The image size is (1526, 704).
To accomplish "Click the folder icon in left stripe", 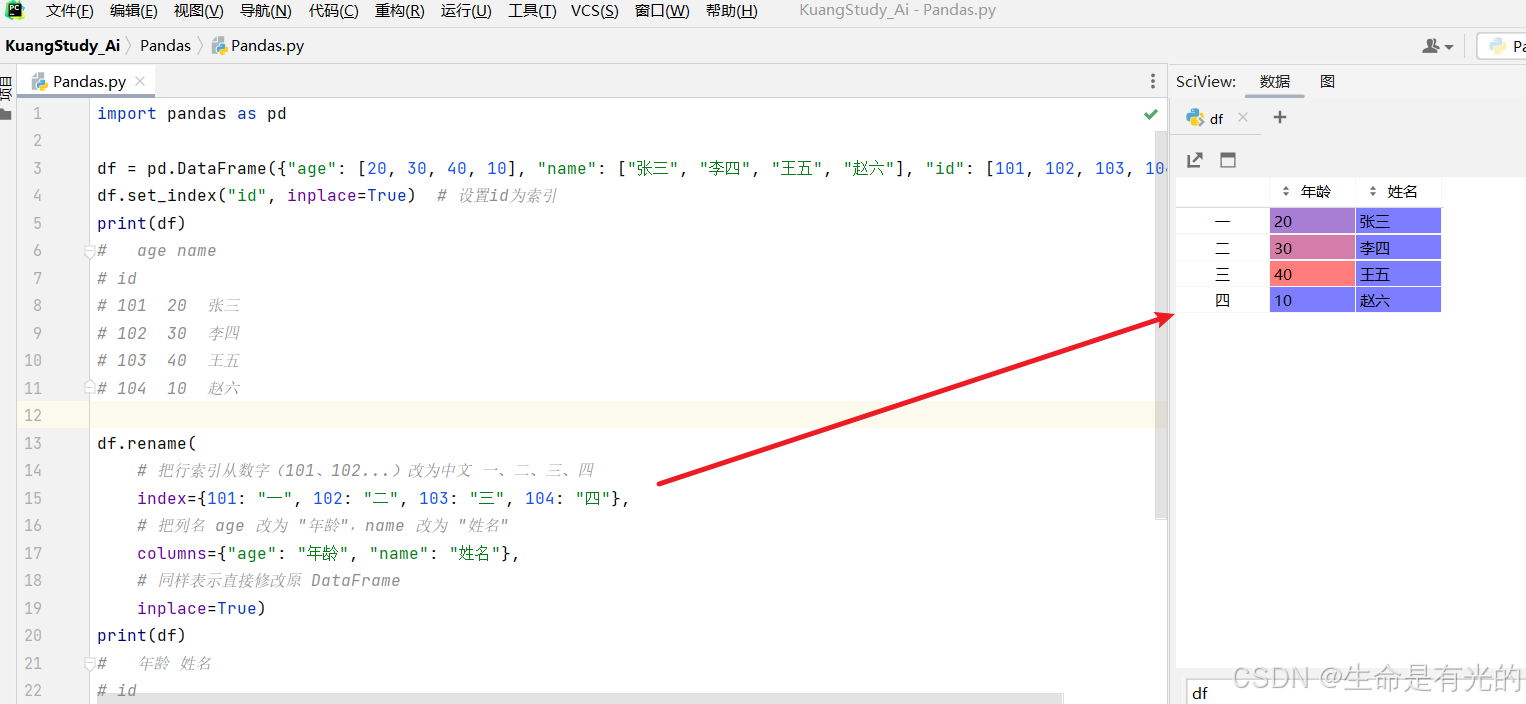I will click(x=6, y=114).
